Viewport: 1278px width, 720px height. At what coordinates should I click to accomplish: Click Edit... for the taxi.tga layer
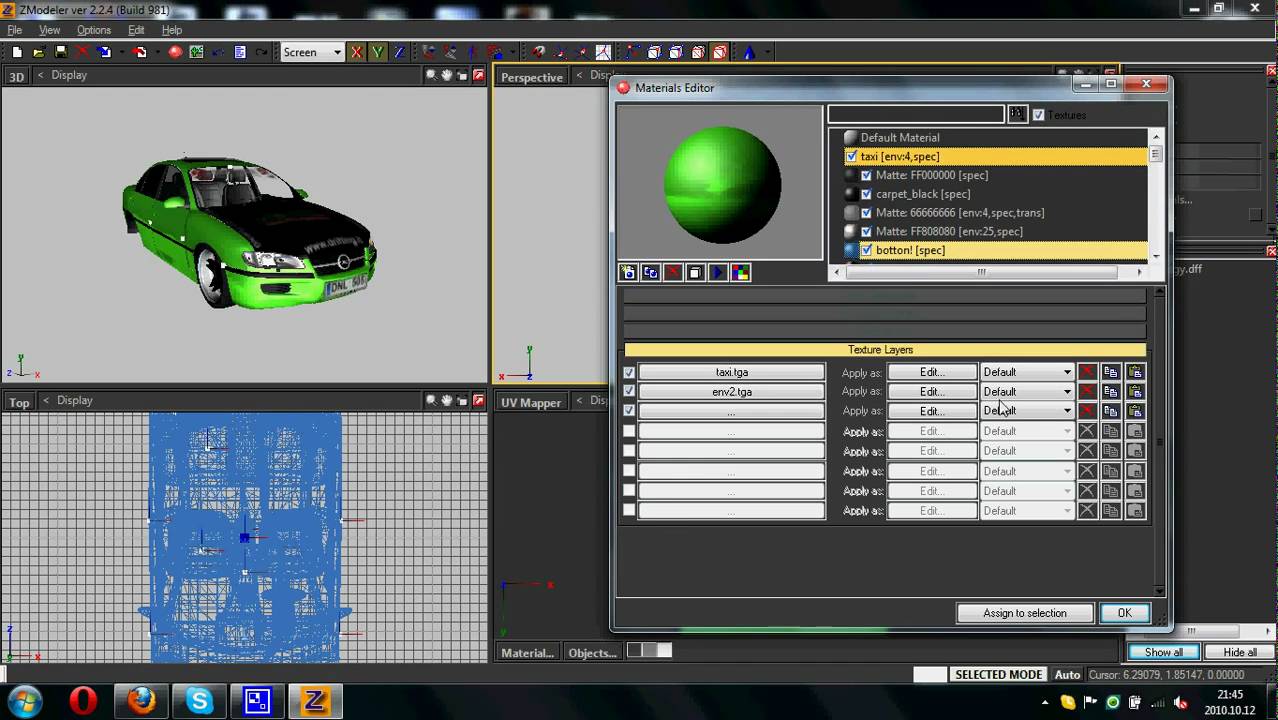point(932,372)
